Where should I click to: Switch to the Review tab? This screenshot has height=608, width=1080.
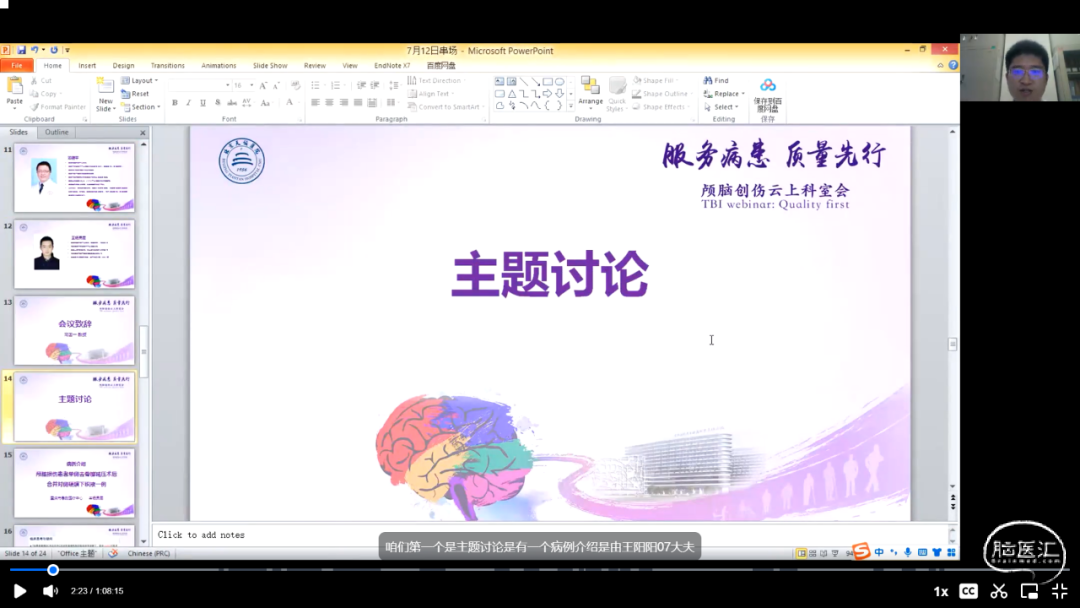pos(315,65)
